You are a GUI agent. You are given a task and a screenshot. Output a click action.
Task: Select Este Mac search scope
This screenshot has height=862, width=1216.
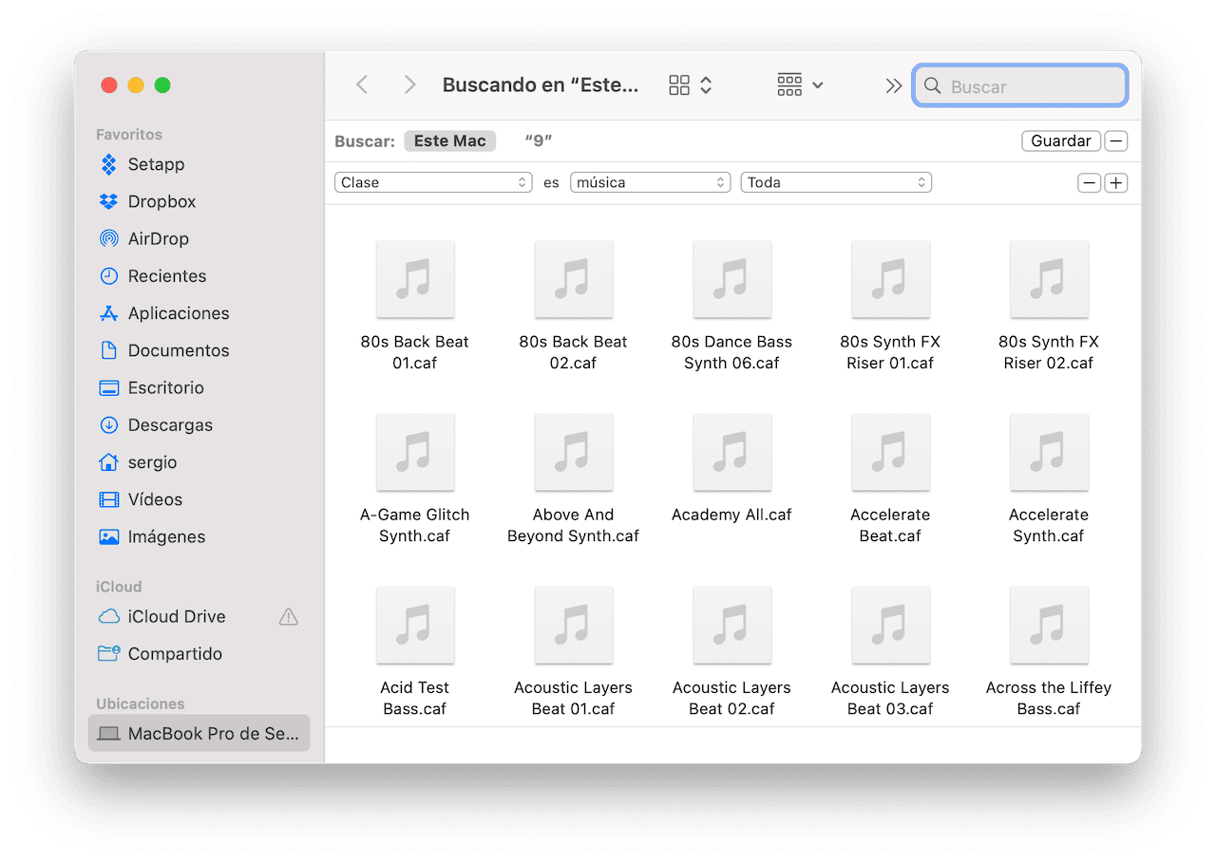coord(450,141)
